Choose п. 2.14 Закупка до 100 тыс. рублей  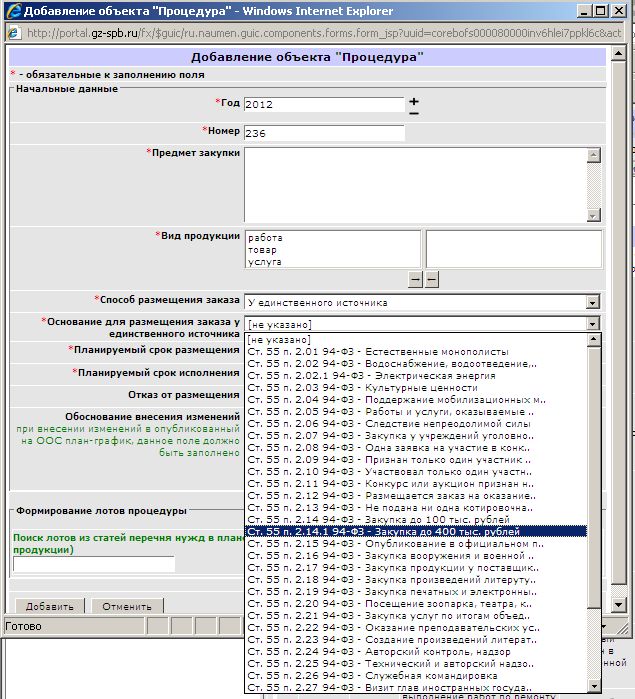click(x=416, y=520)
